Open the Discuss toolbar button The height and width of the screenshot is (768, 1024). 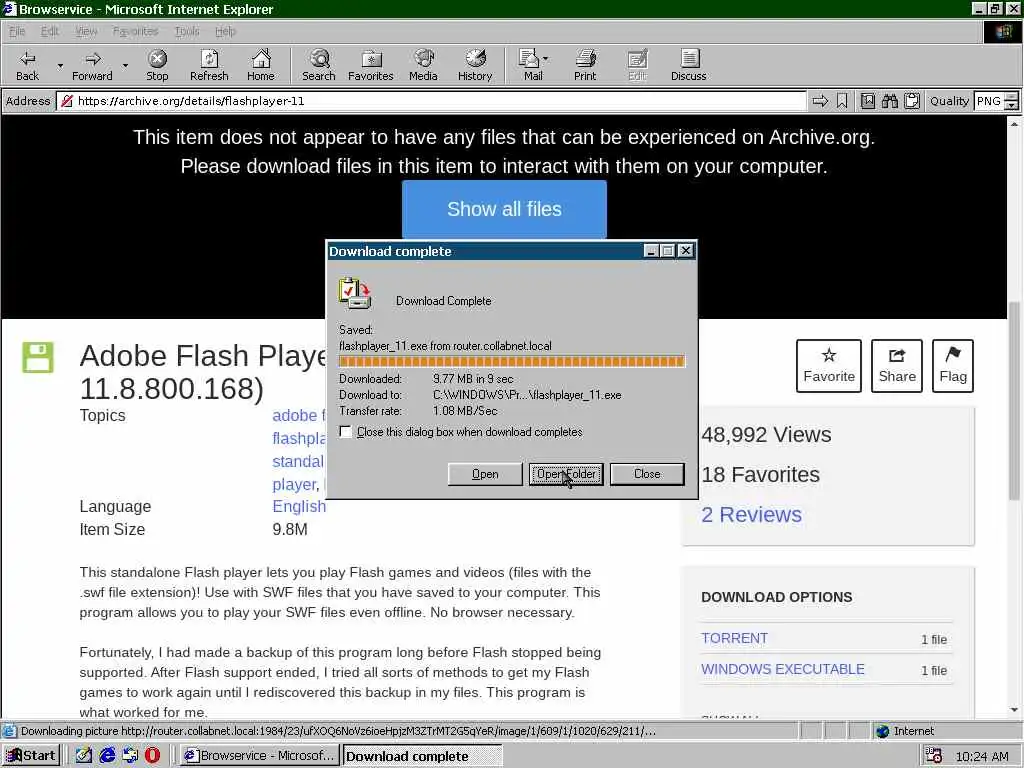click(688, 65)
